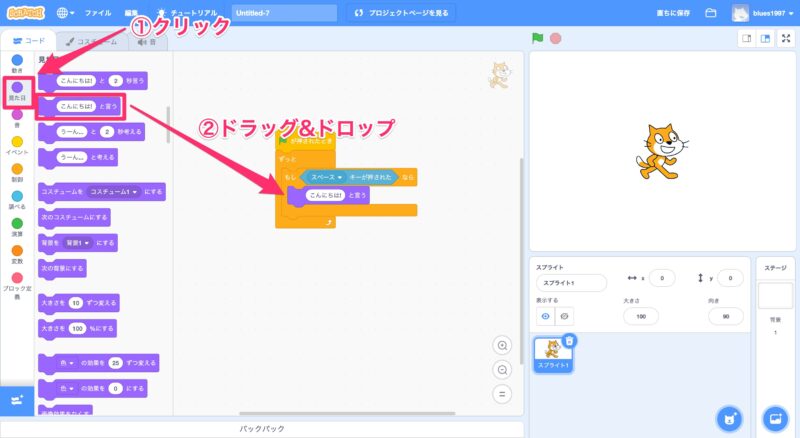
Task: Open the ファイル menu
Action: point(98,13)
